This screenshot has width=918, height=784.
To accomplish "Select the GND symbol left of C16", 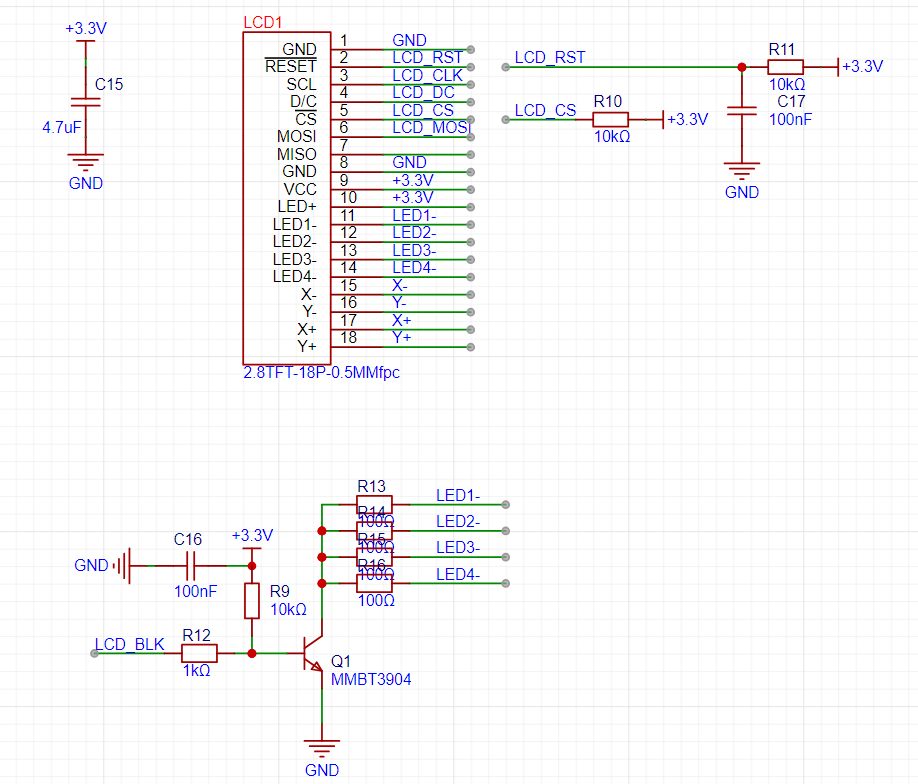I will [121, 566].
